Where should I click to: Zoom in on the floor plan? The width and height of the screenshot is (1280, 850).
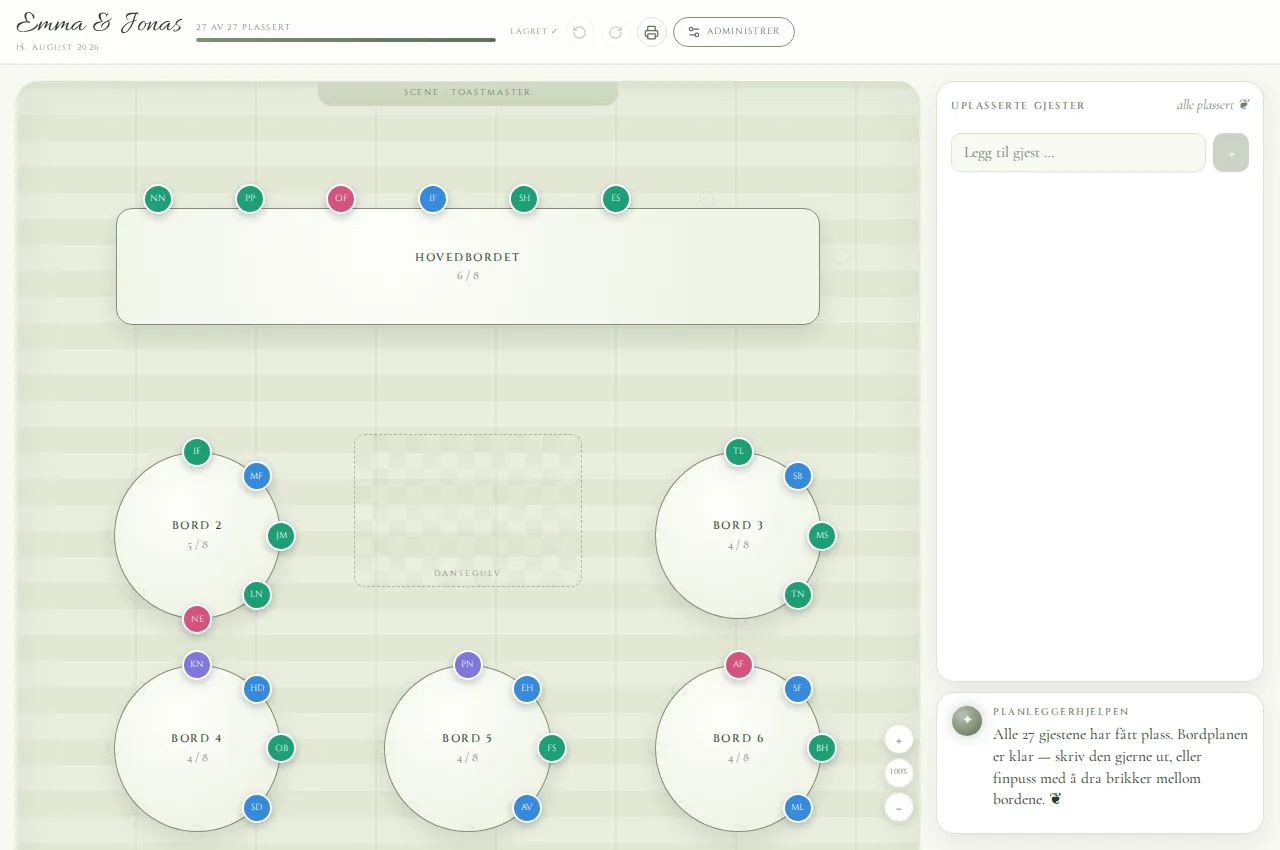pos(899,740)
